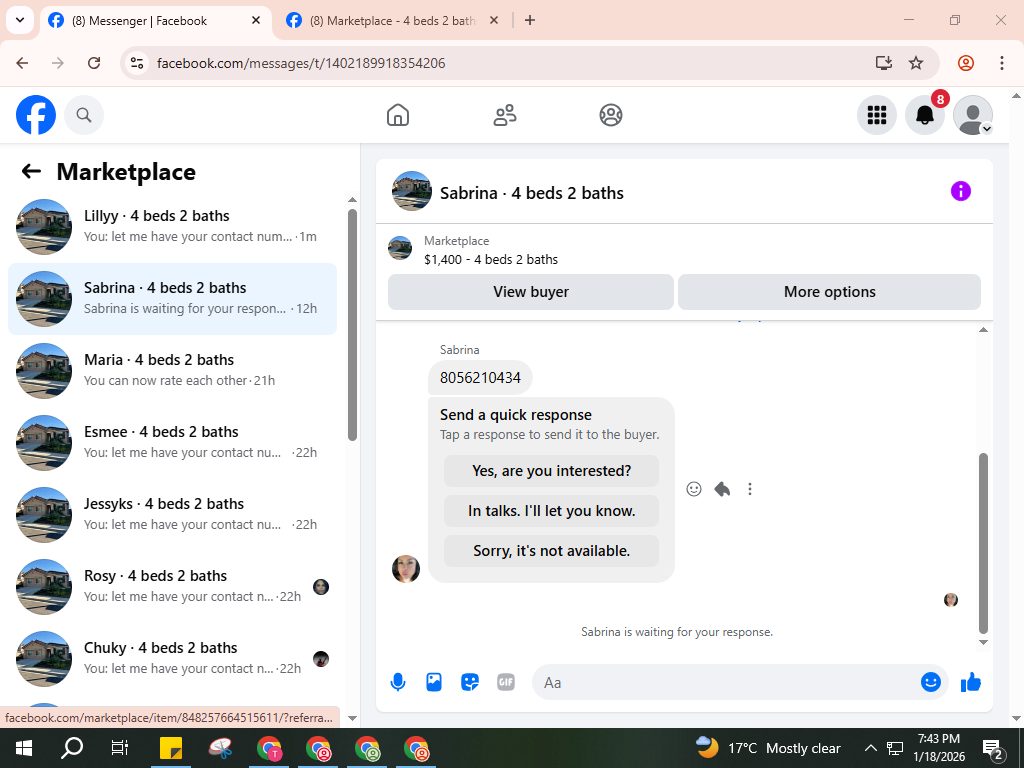Choose a GIF icon
The image size is (1024, 768).
[x=505, y=682]
